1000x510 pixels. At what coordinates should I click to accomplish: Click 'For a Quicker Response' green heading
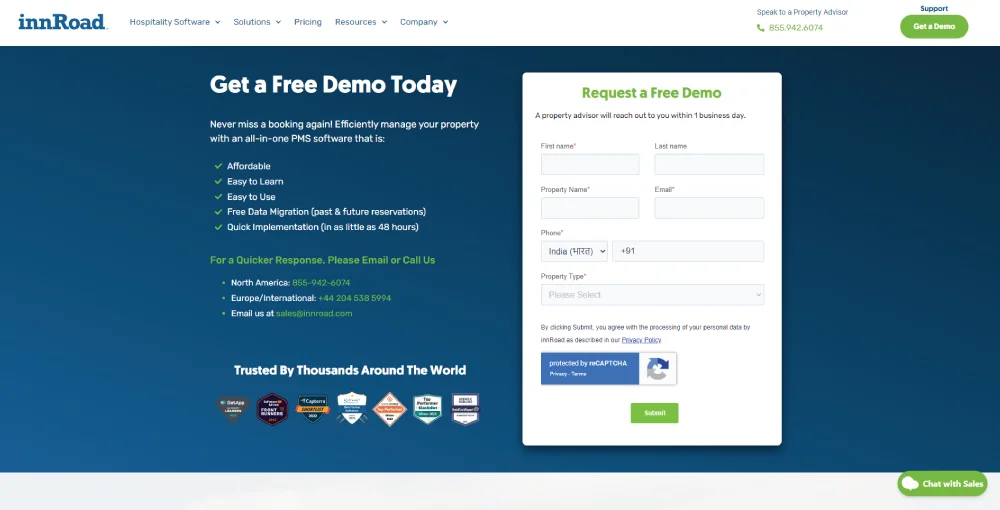[323, 260]
